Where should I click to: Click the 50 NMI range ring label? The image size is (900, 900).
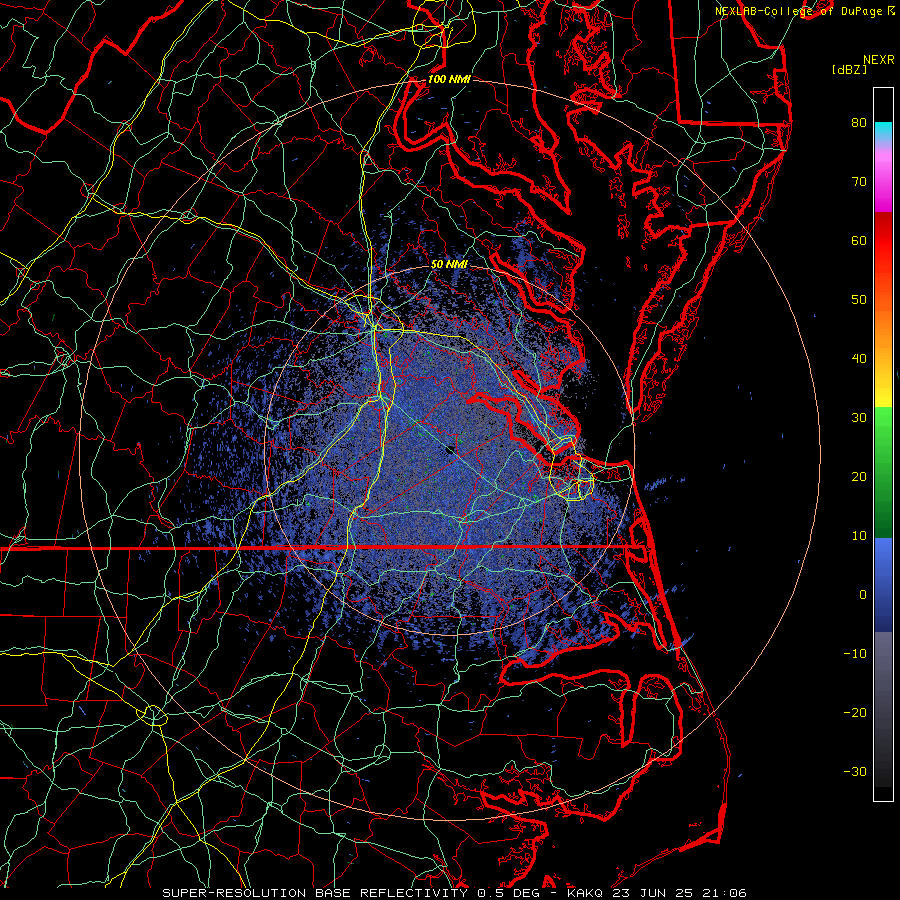click(x=449, y=265)
